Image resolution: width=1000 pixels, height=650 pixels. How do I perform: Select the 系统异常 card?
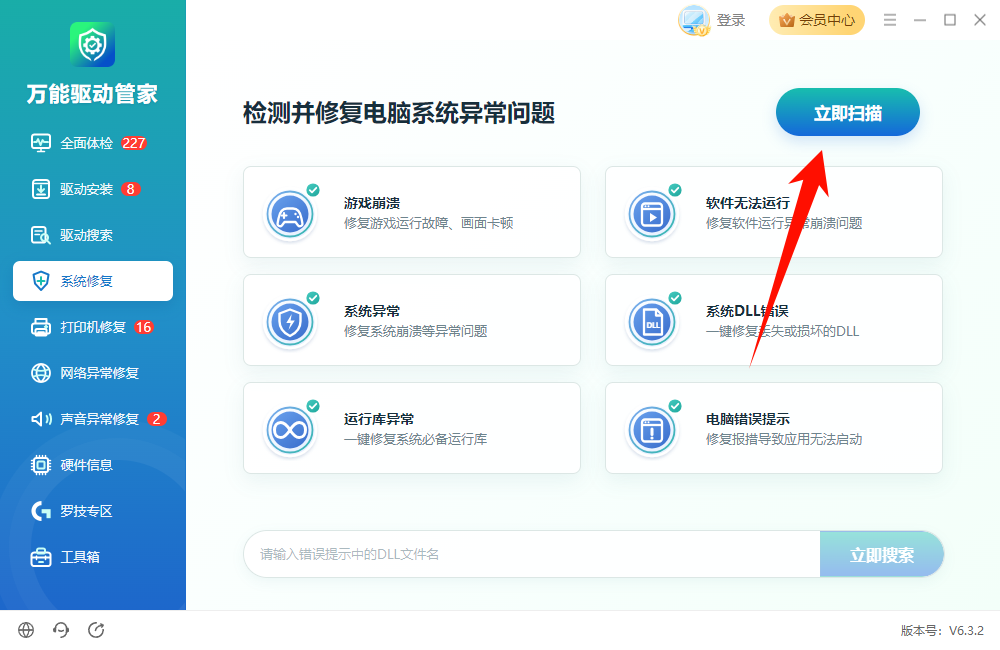[x=412, y=320]
